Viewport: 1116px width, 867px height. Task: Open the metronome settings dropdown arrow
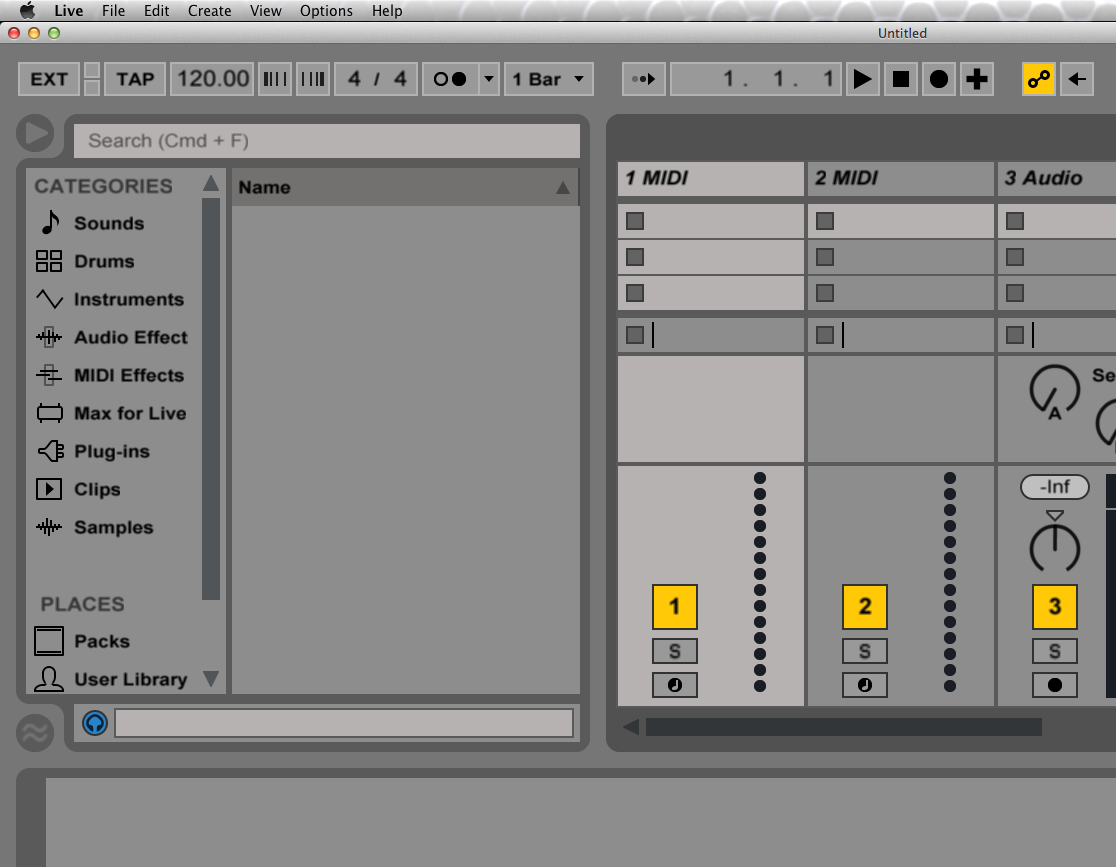click(x=488, y=79)
